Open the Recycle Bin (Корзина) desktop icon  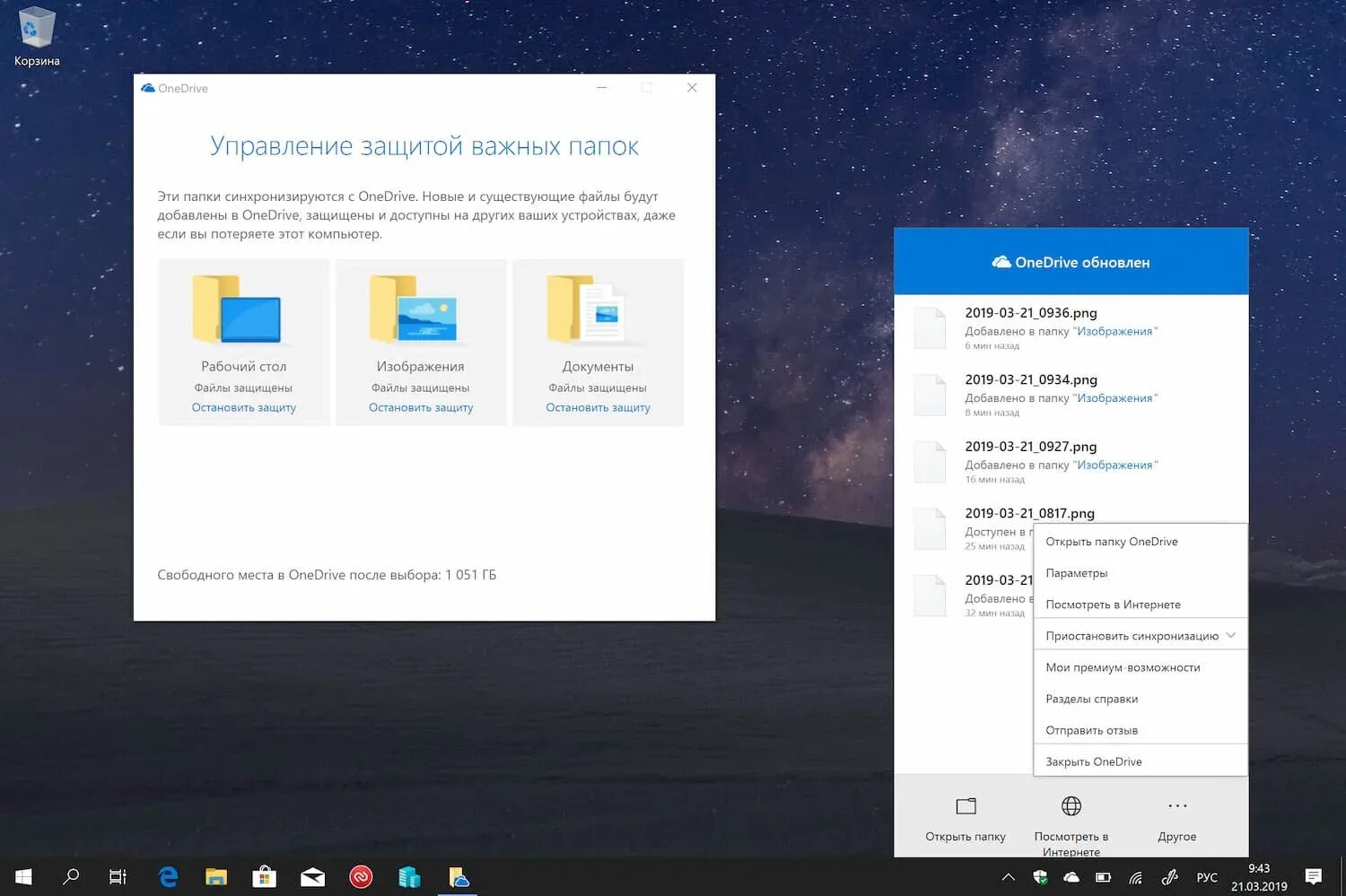pyautogui.click(x=36, y=36)
